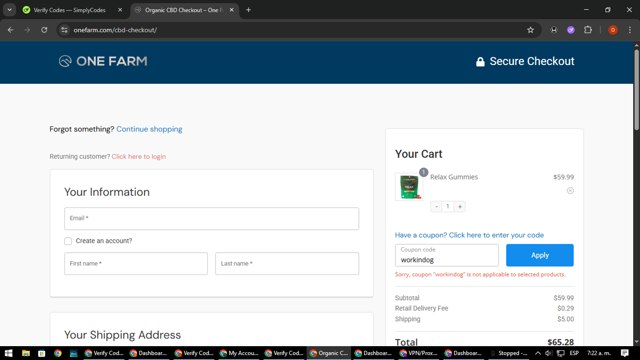Click the red profile avatar icon
The height and width of the screenshot is (360, 640).
613,30
